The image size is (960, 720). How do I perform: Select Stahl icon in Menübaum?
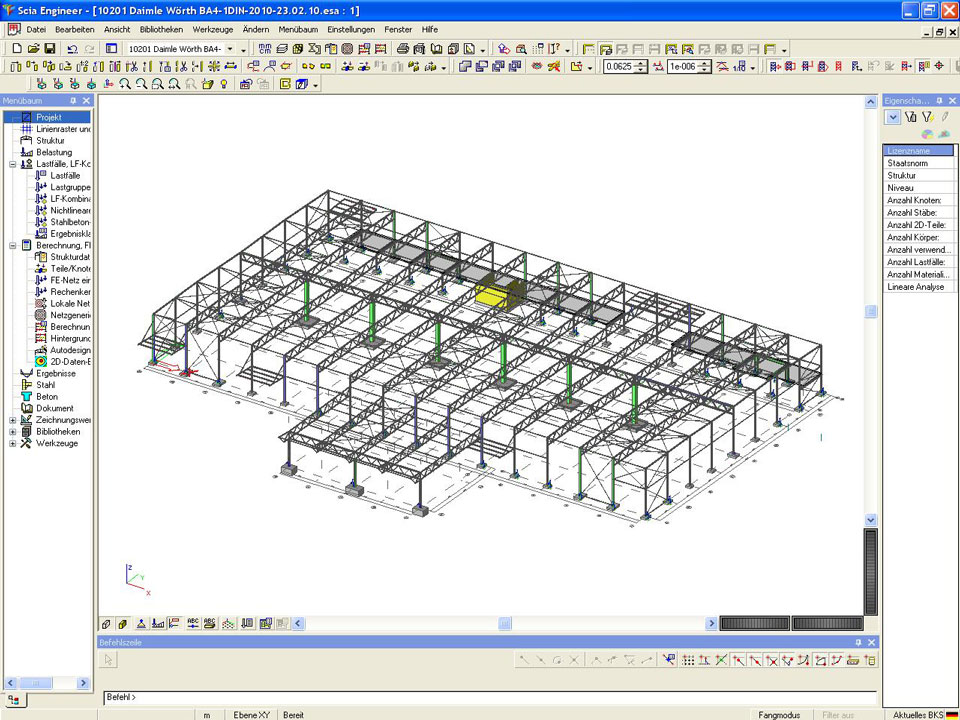(26, 385)
